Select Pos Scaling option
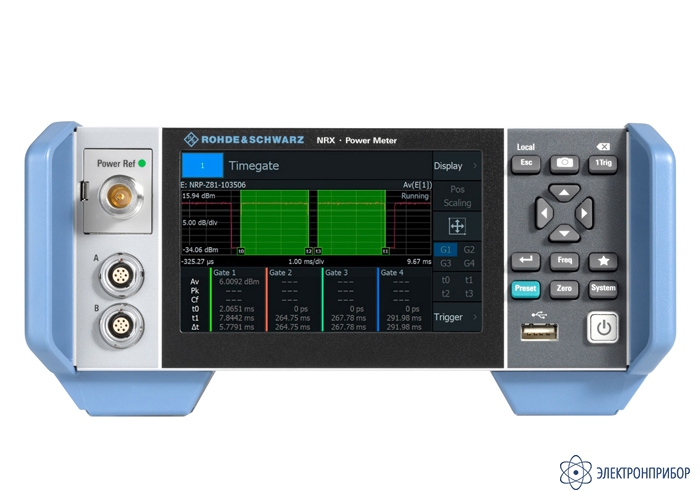The image size is (700, 500). tap(457, 196)
